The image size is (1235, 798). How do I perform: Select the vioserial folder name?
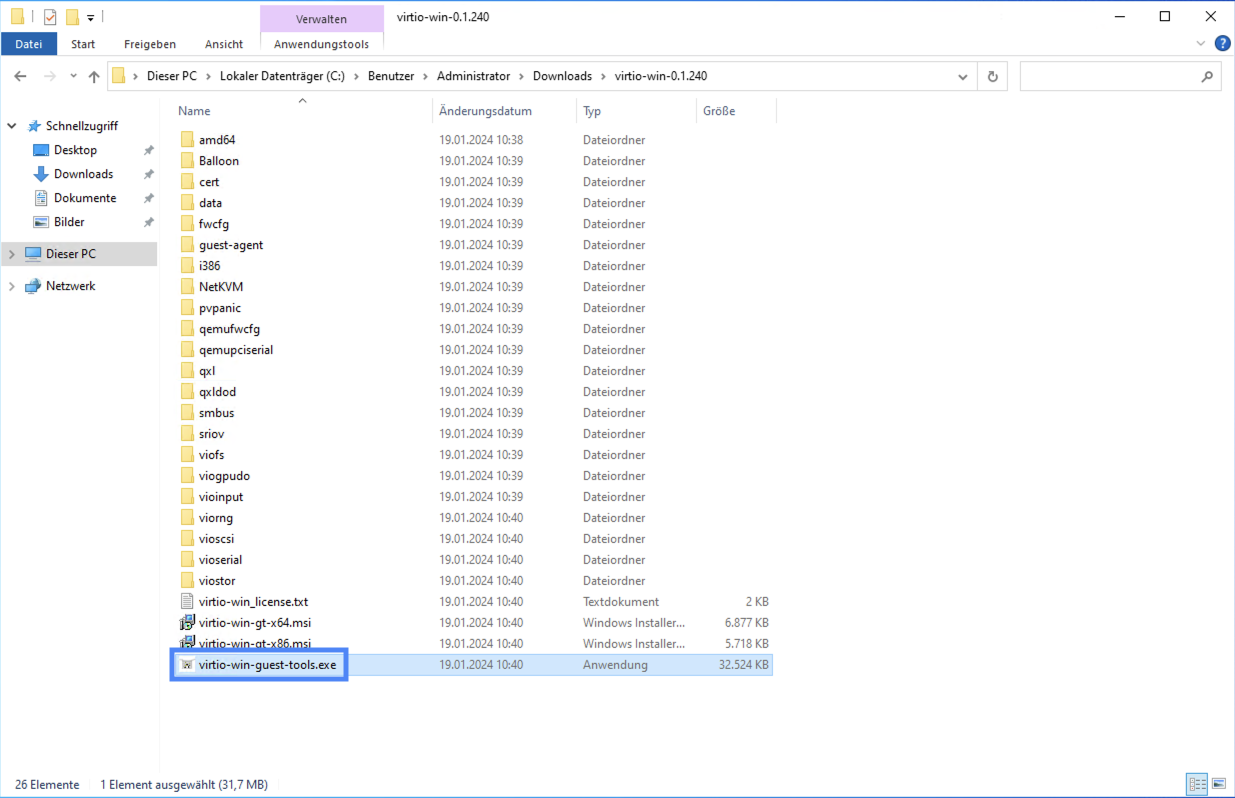220,560
